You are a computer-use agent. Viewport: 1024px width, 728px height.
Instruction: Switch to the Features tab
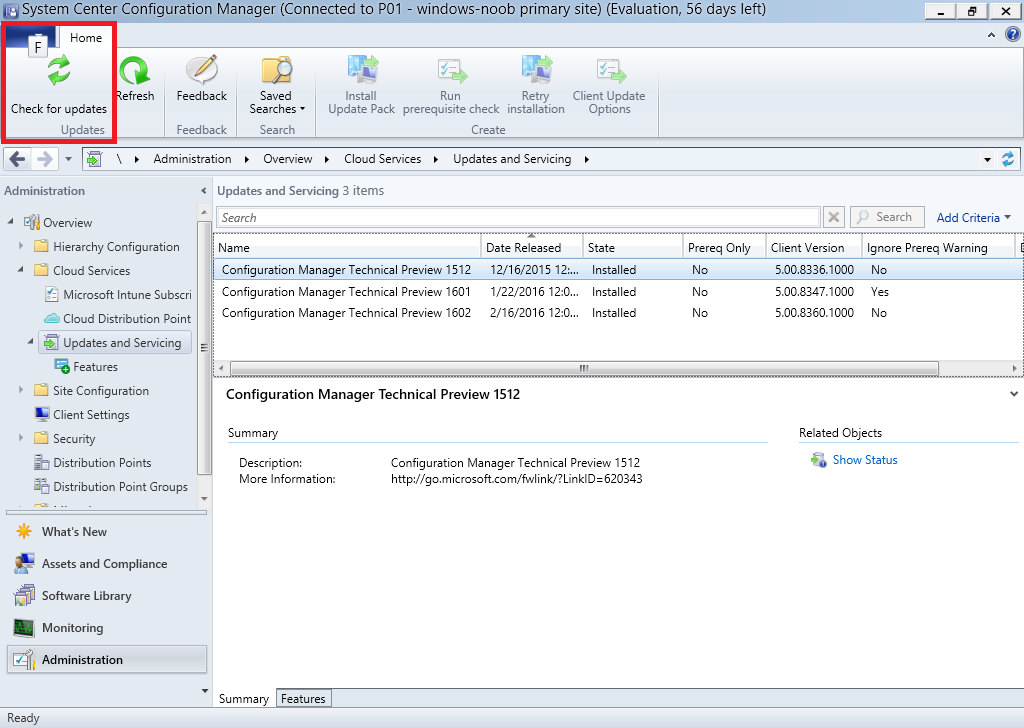pos(303,699)
